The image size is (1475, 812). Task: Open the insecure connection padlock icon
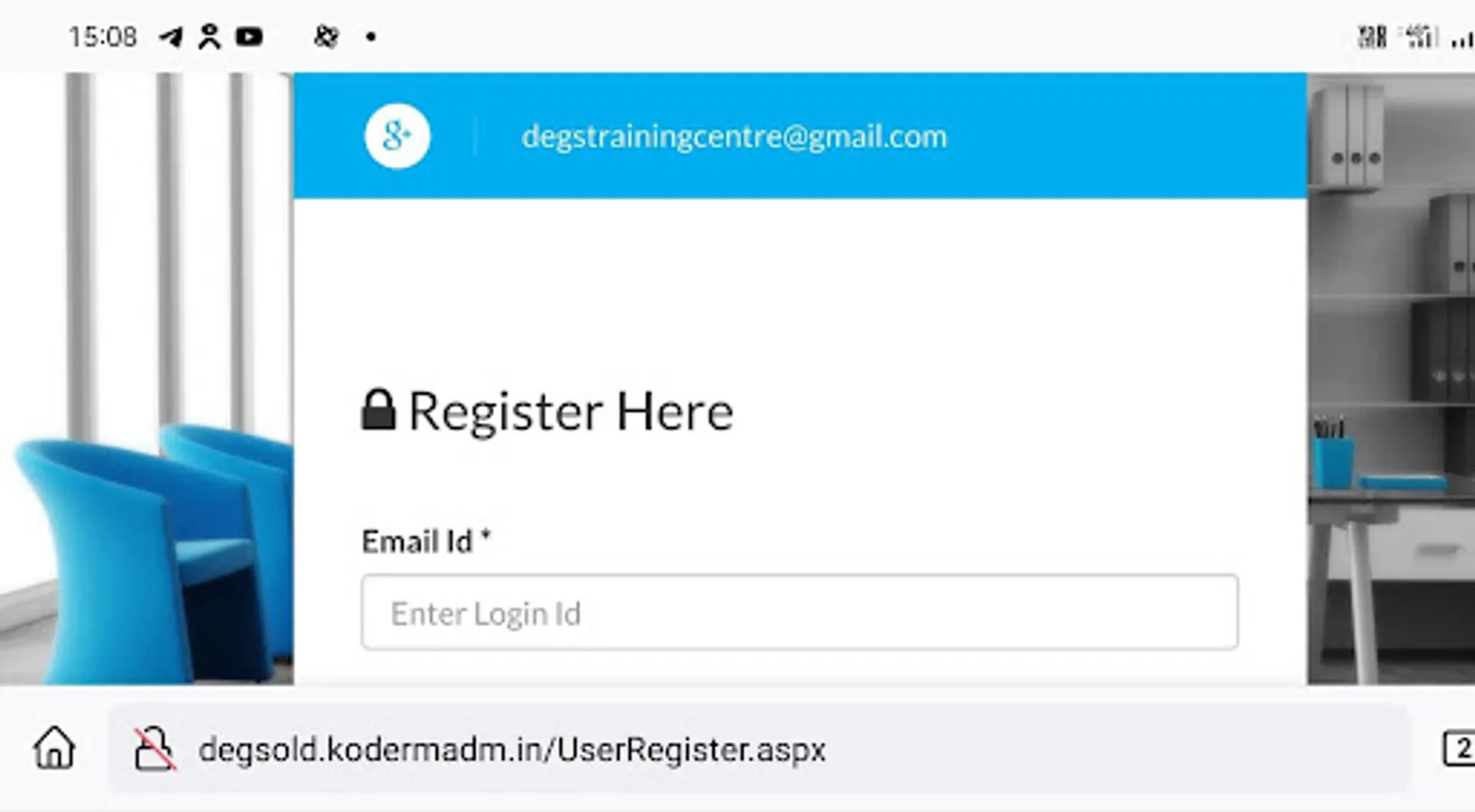(x=153, y=749)
